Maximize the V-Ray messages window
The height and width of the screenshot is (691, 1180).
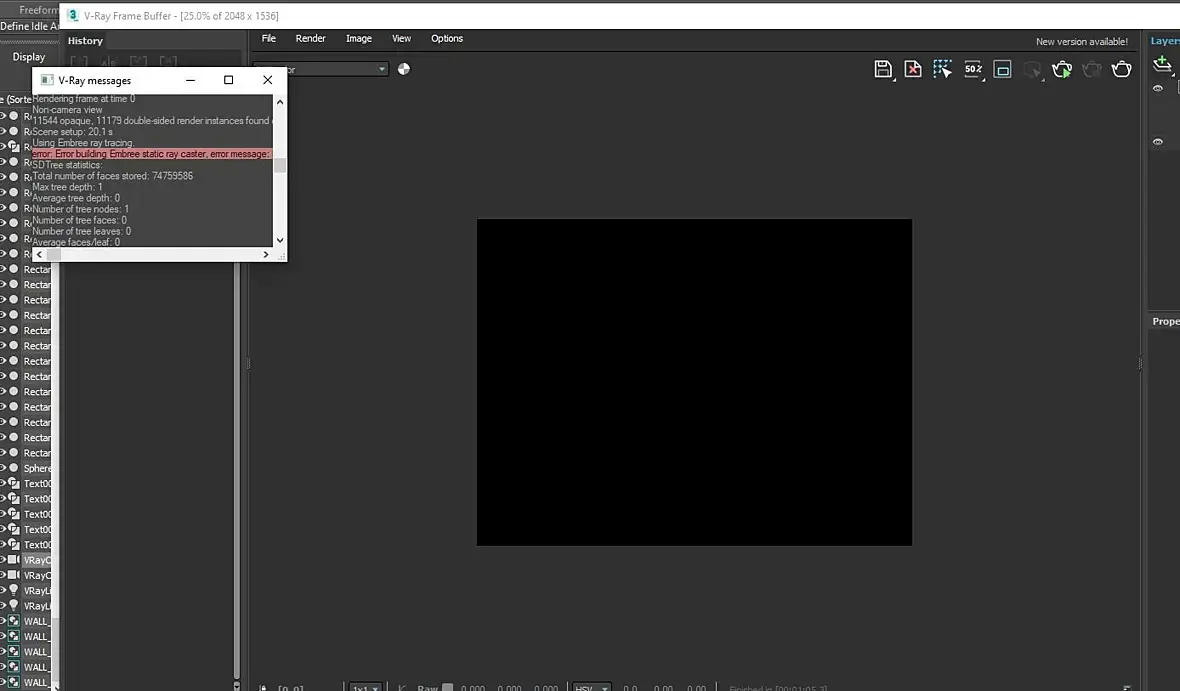pyautogui.click(x=229, y=80)
